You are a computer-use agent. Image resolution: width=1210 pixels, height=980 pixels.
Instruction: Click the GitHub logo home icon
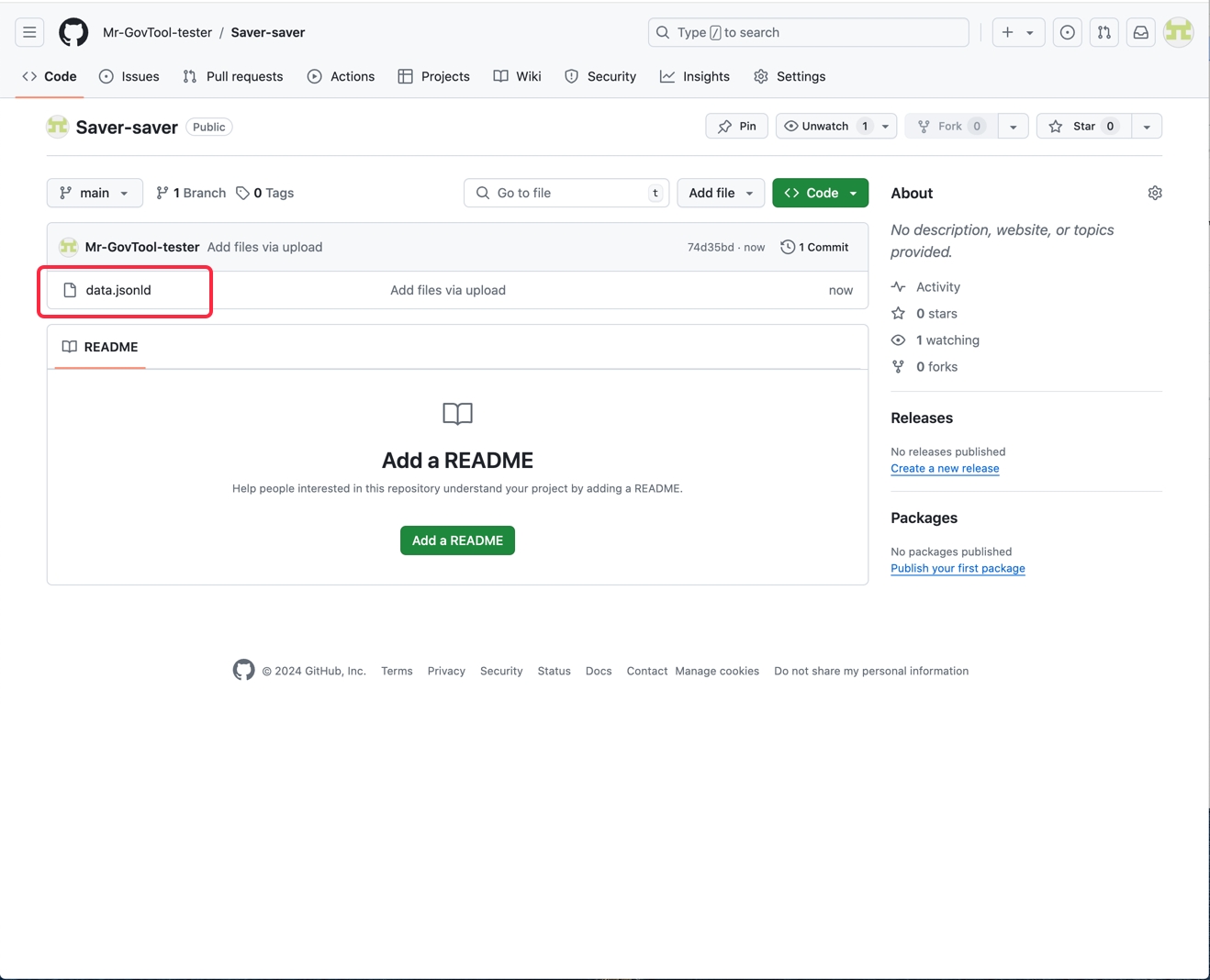click(73, 32)
